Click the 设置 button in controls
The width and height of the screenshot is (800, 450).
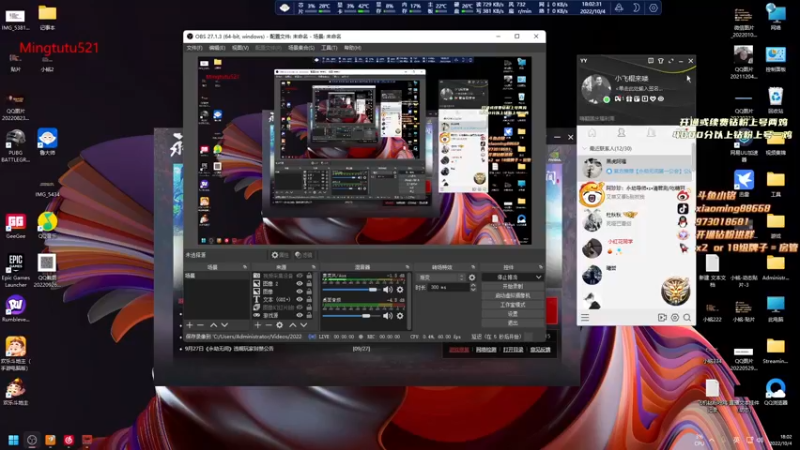(512, 314)
